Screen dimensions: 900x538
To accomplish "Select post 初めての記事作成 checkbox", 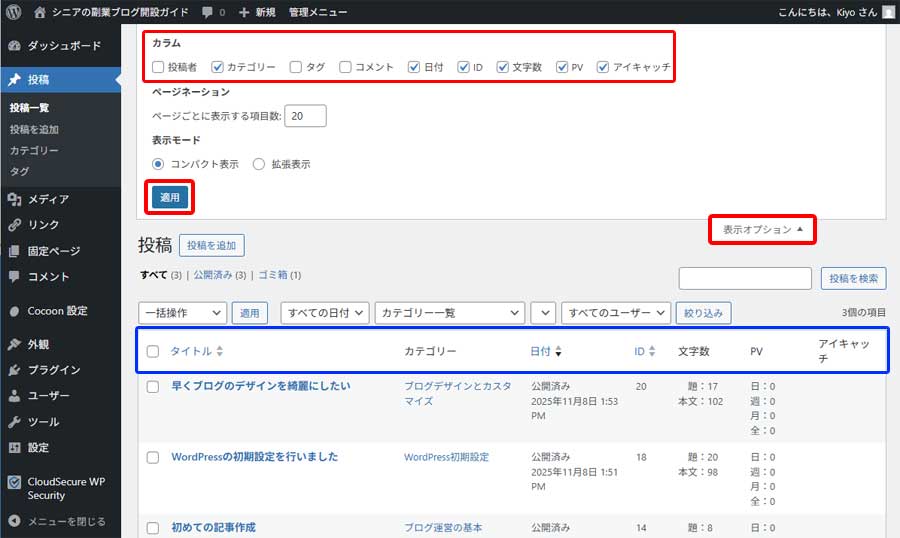I will point(153,528).
